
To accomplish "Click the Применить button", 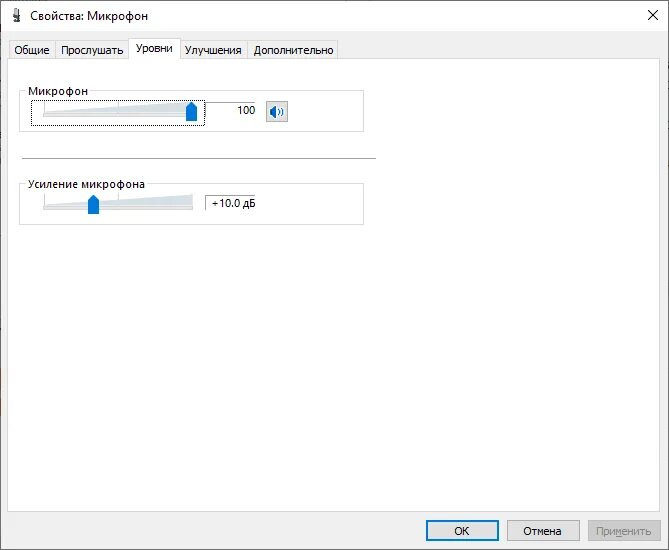I will pos(624,531).
